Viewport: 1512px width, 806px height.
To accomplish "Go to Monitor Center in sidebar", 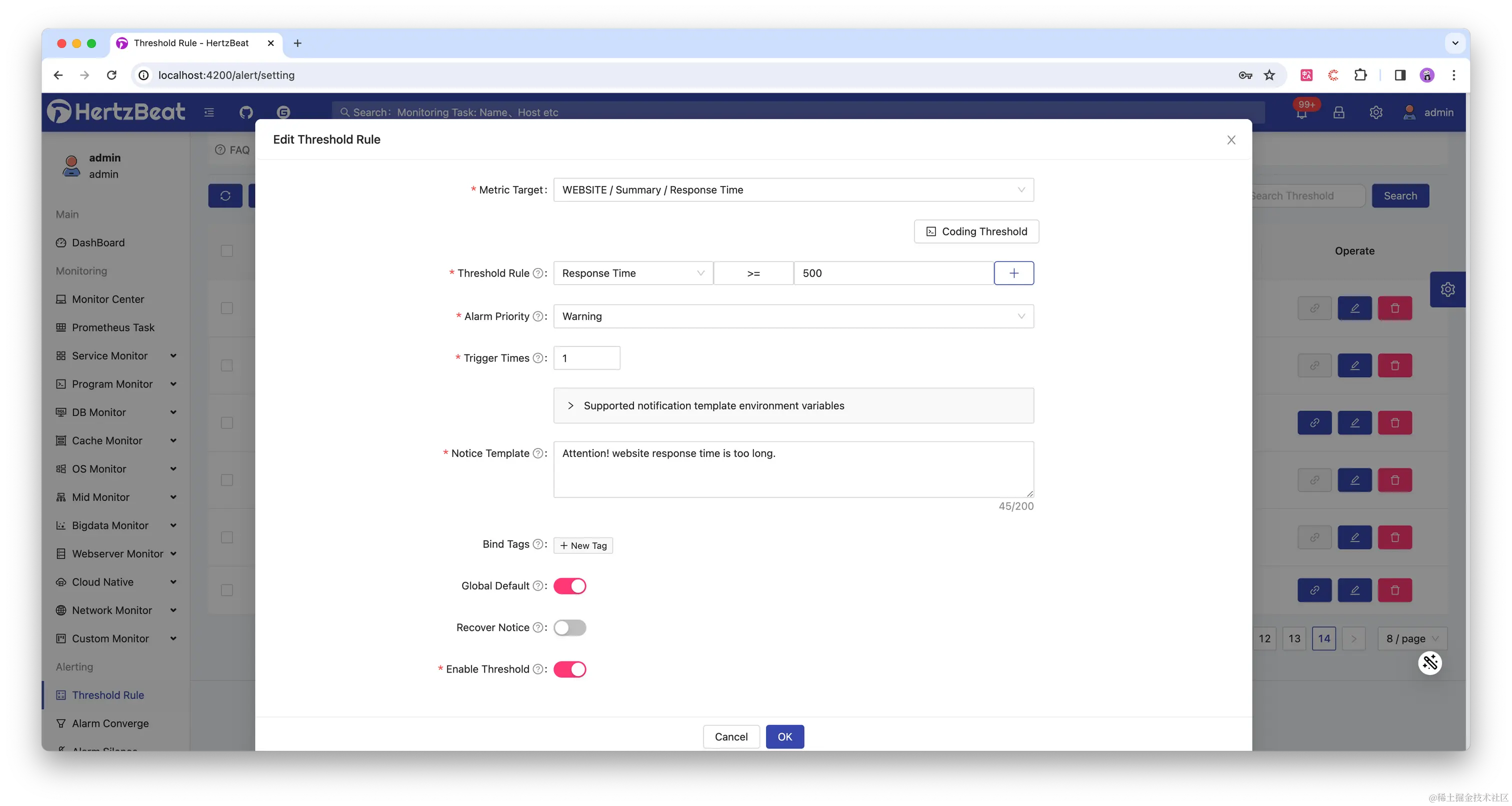I will tap(107, 299).
